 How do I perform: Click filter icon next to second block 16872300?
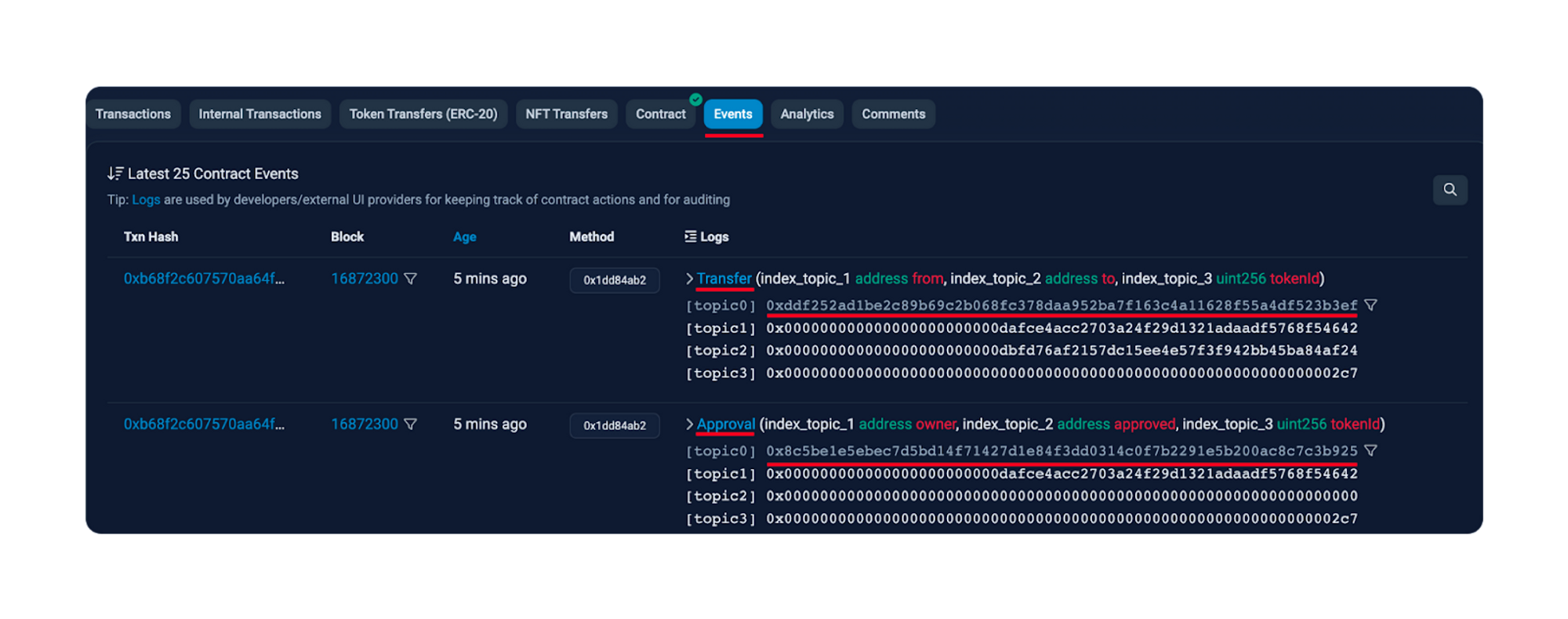pyautogui.click(x=410, y=424)
